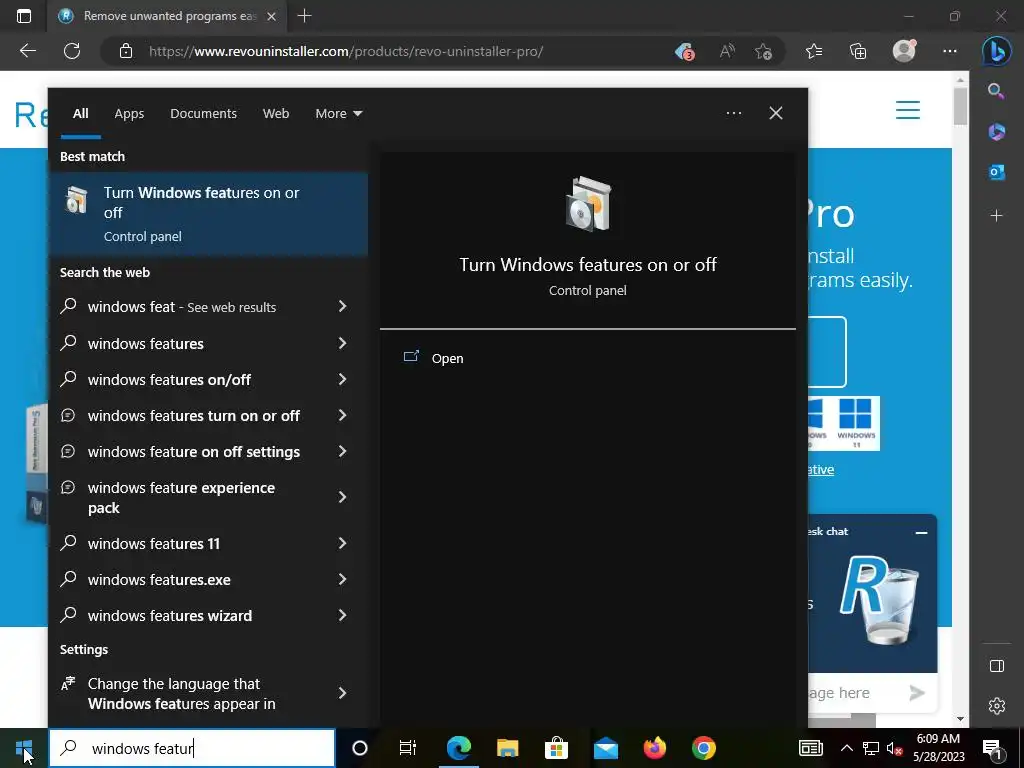This screenshot has width=1024, height=768.
Task: Show hidden system tray icons
Action: tap(846, 748)
